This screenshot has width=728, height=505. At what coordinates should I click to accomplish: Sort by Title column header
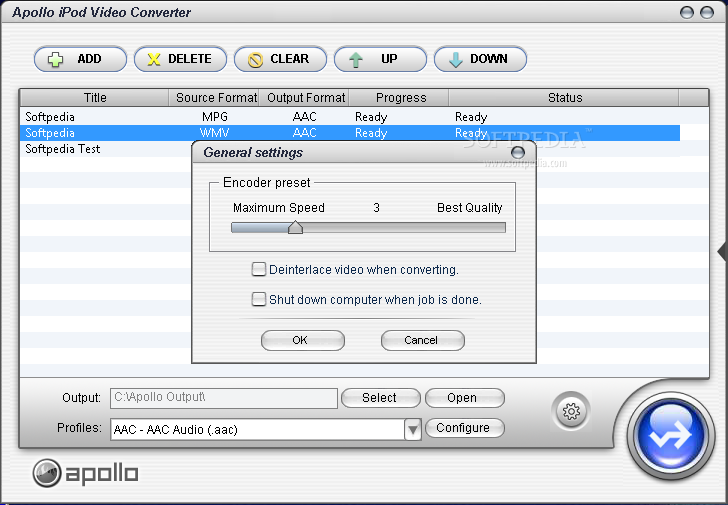[95, 98]
